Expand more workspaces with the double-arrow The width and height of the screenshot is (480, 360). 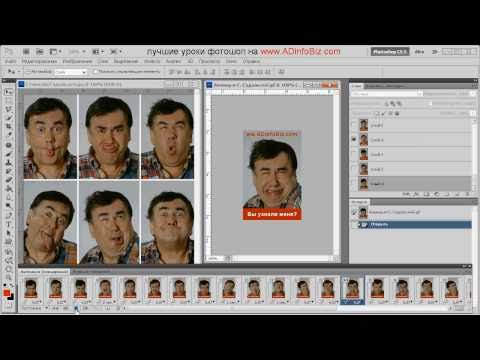coord(434,52)
